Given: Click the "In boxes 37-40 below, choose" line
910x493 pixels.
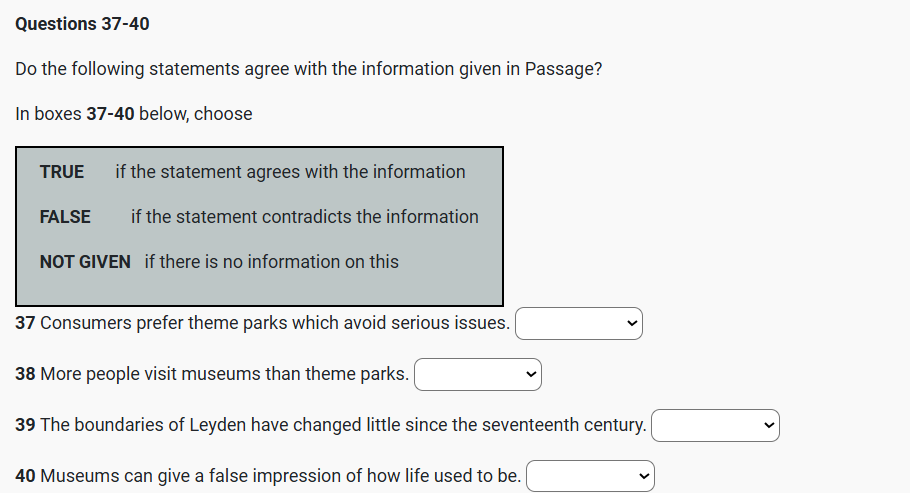Looking at the screenshot, I should tap(134, 114).
